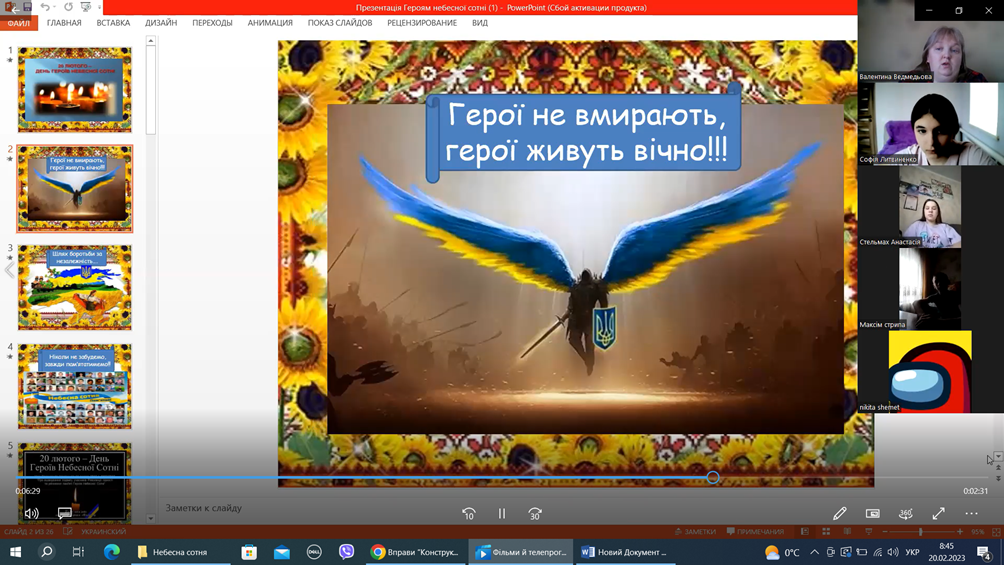Viewport: 1004px width, 565px height.
Task: Switch to Reading view icon
Action: (847, 532)
